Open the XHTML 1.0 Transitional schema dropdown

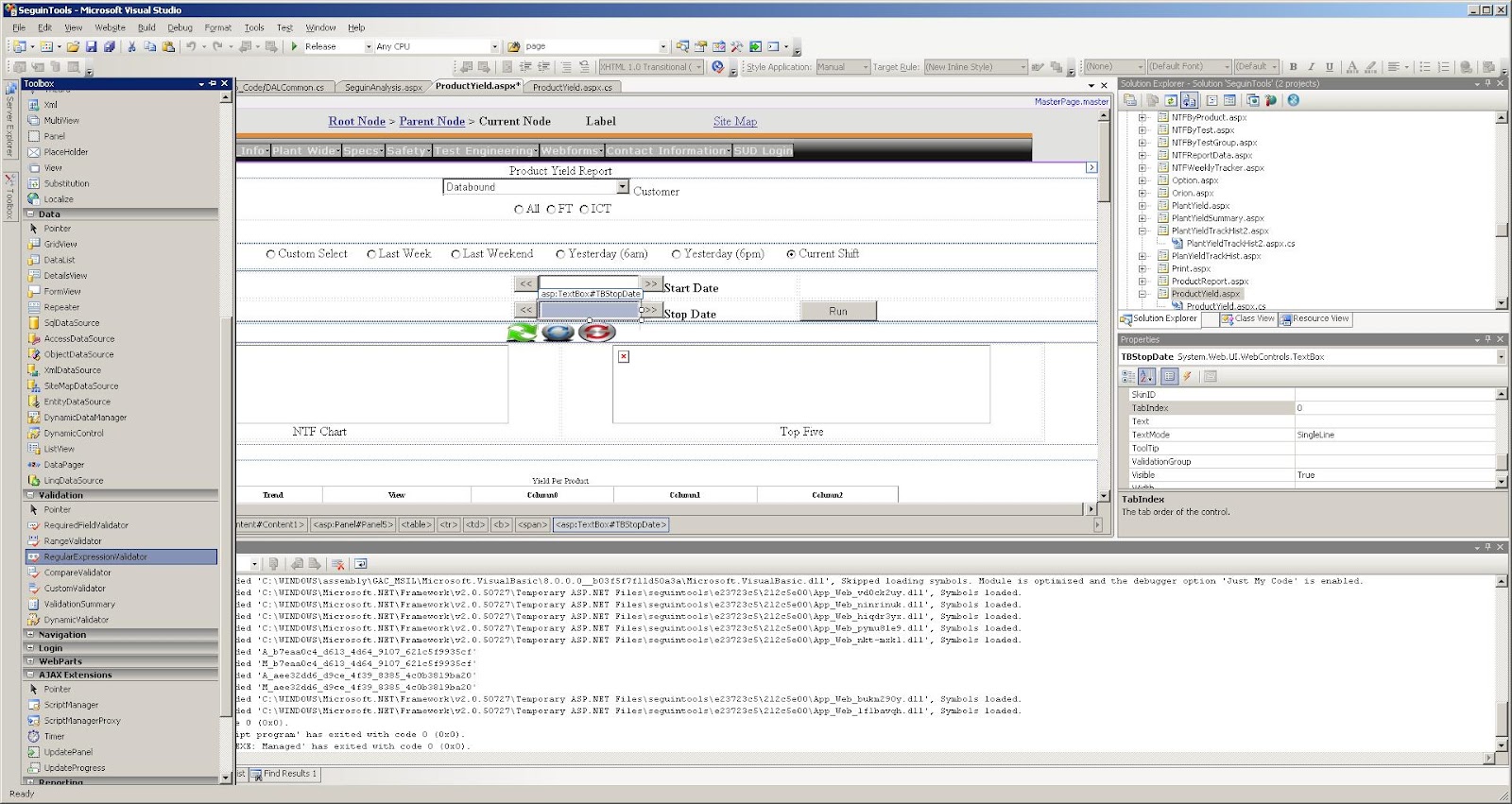click(698, 67)
